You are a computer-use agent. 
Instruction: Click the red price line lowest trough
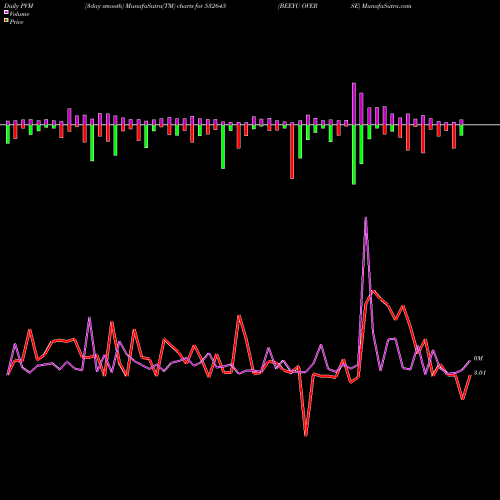tap(306, 435)
